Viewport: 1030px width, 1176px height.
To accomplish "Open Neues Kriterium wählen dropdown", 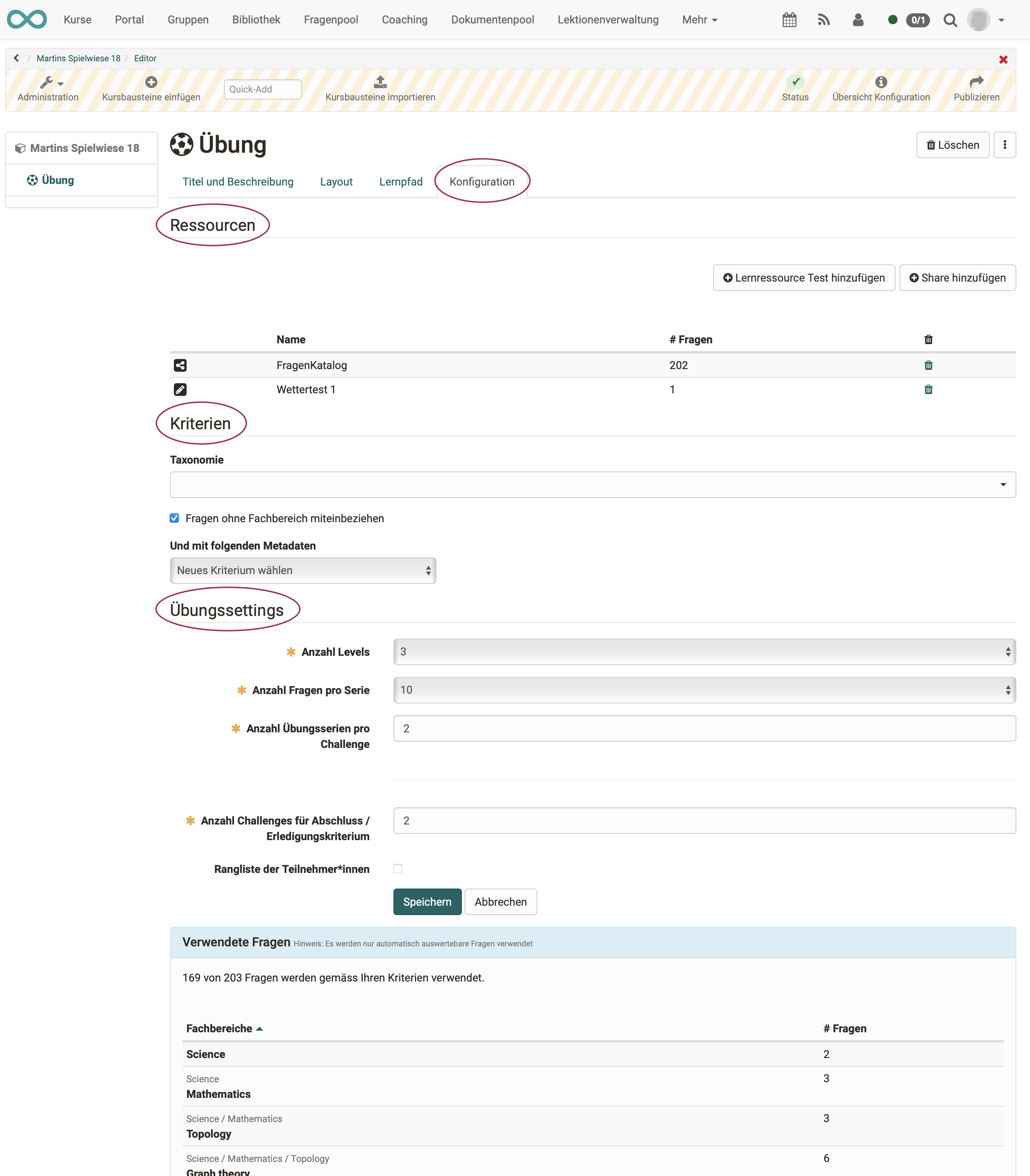I will pyautogui.click(x=303, y=571).
